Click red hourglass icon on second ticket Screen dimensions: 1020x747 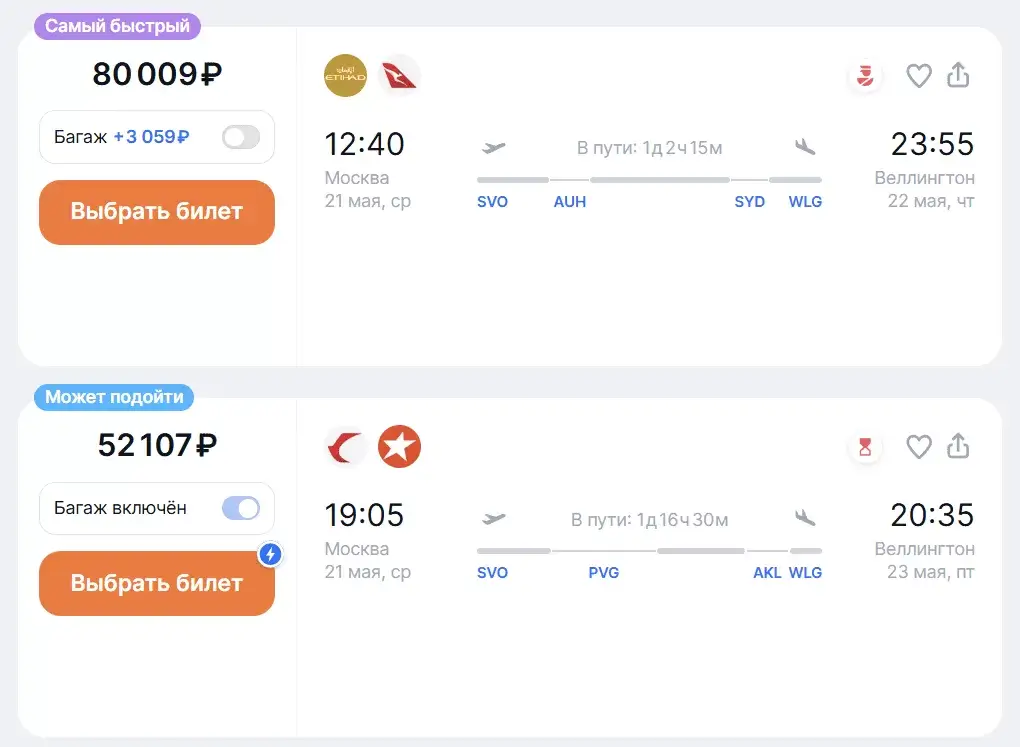click(x=865, y=447)
